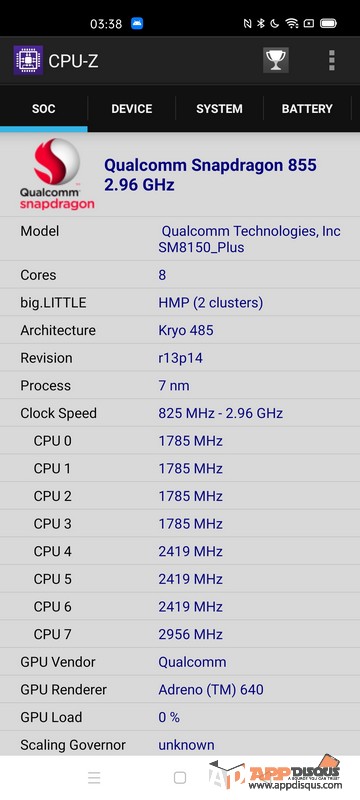Switch to the SYSTEM tab

click(x=219, y=109)
